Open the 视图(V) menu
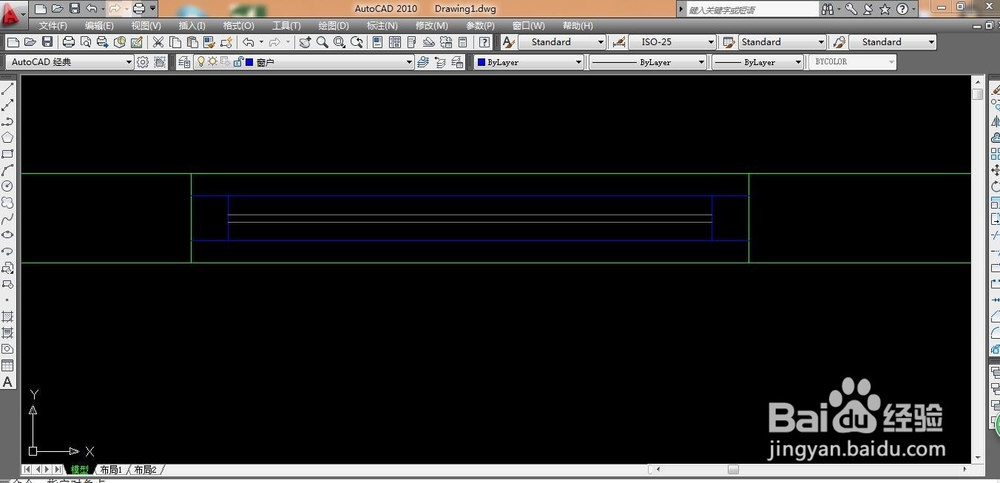 (x=146, y=26)
